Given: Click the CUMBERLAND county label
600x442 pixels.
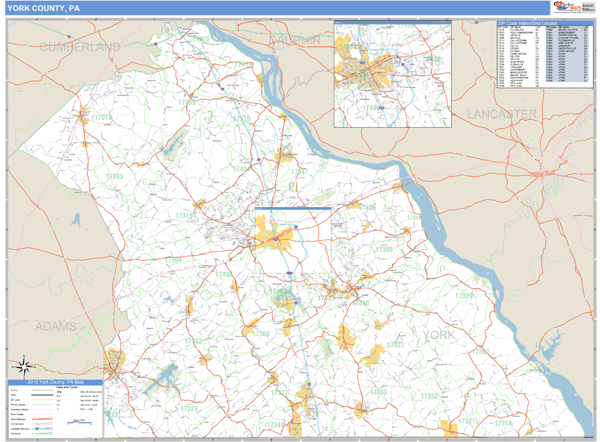Looking at the screenshot, I should 80,47.
